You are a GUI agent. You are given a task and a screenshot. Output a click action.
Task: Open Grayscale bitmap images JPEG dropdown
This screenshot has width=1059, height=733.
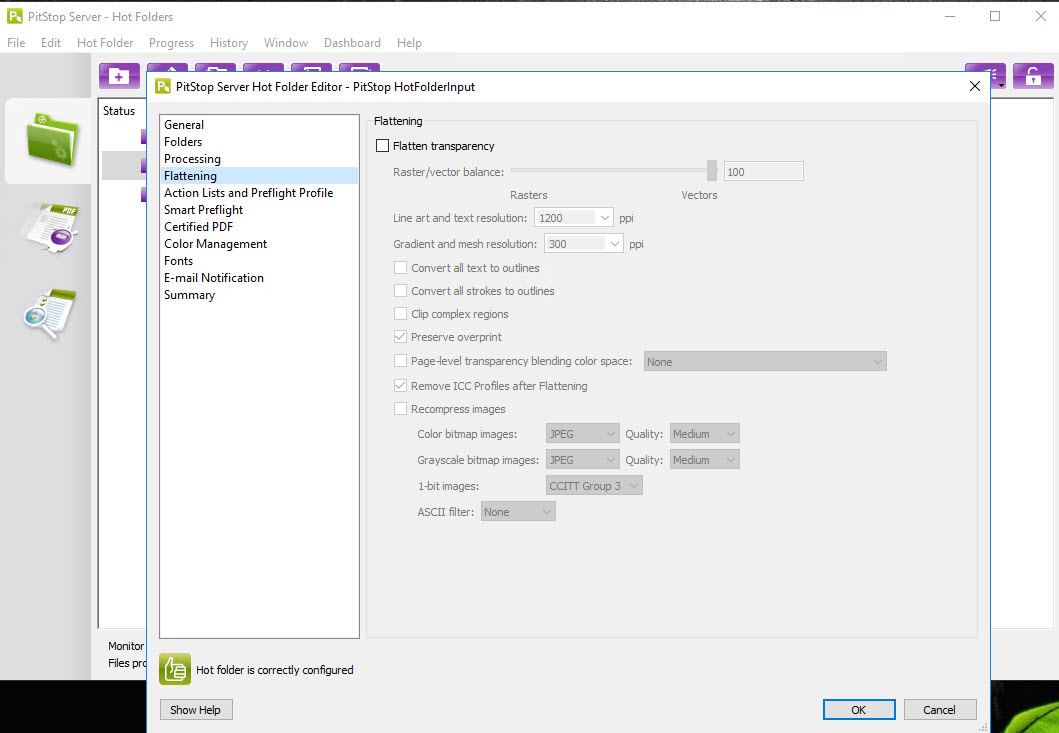(x=582, y=460)
